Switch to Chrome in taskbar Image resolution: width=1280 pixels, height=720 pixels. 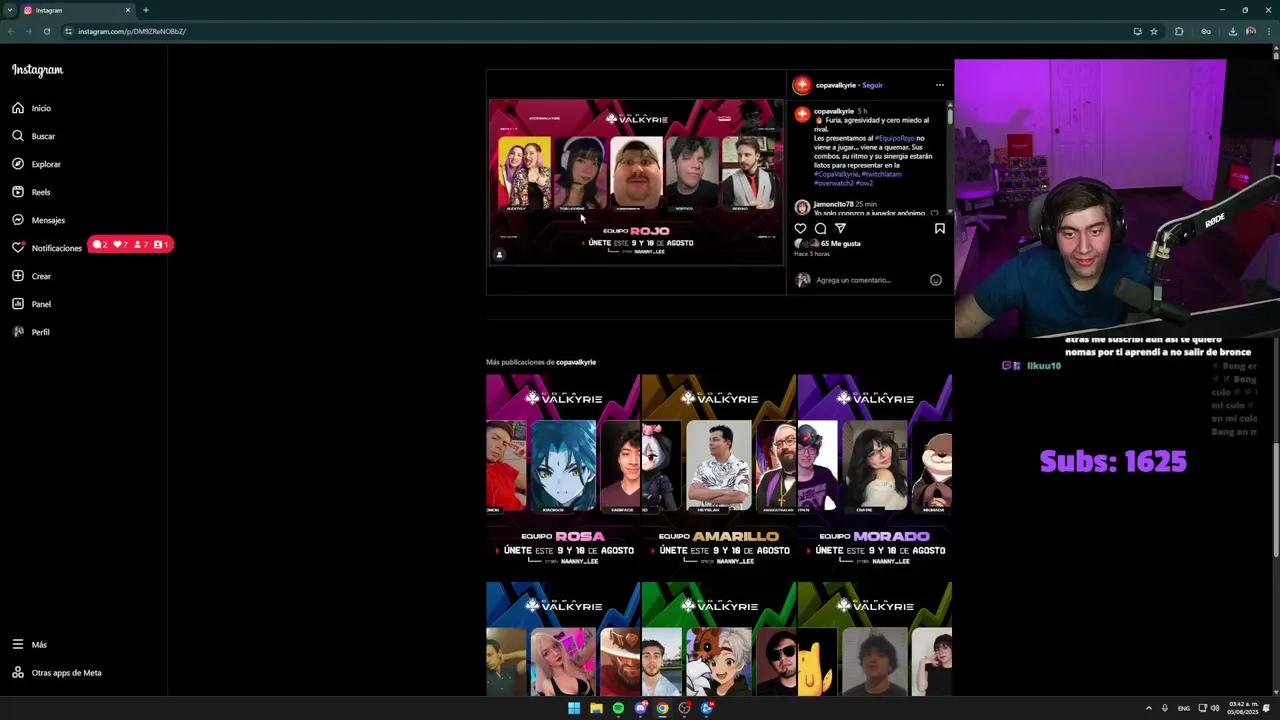click(x=662, y=708)
